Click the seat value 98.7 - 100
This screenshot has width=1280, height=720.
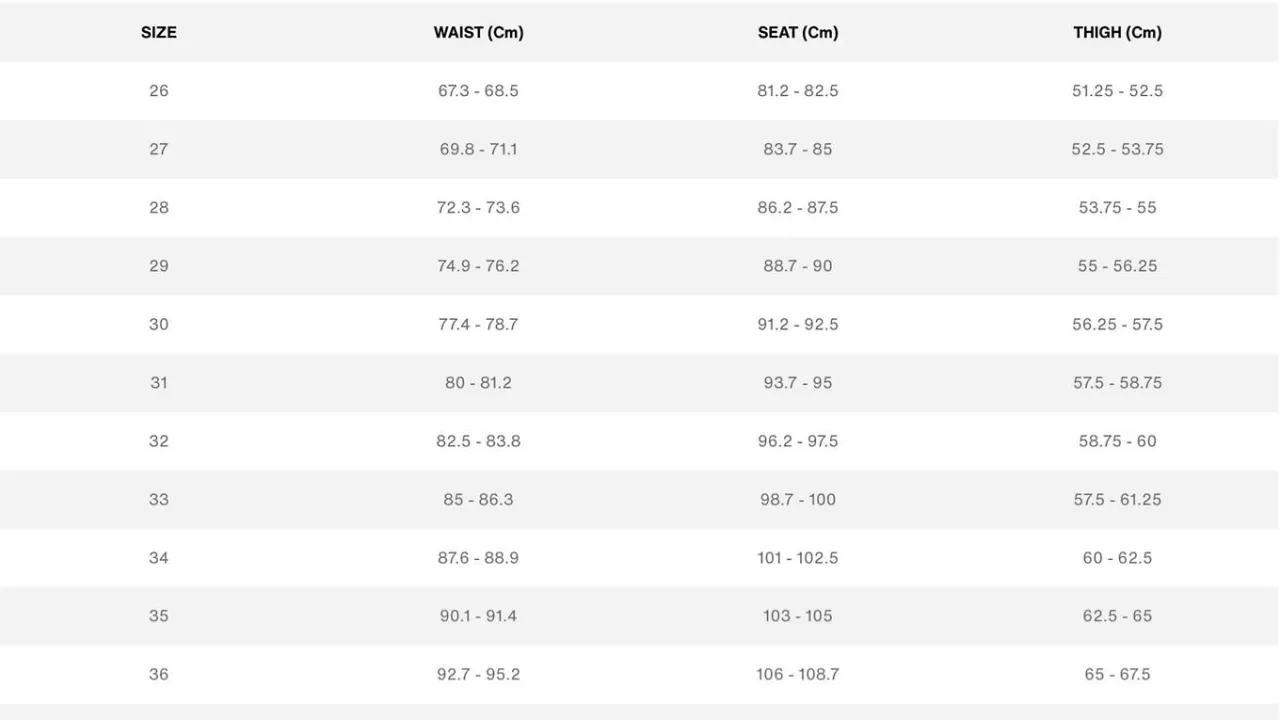tap(798, 499)
